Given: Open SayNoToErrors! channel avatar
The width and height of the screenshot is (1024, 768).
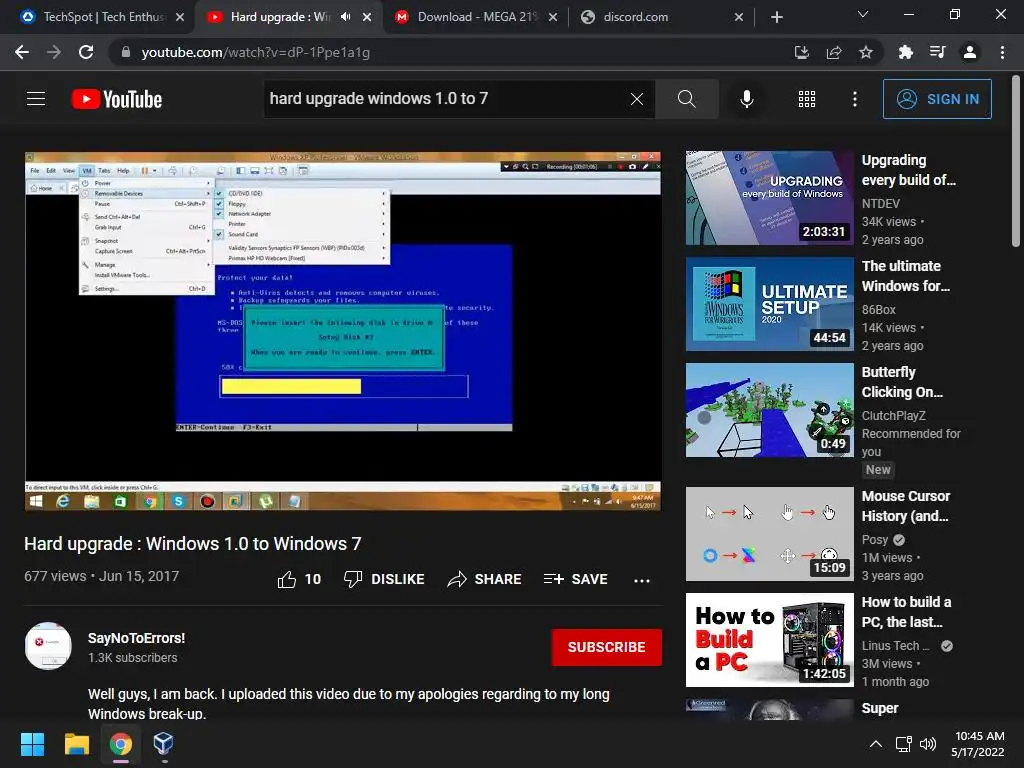Looking at the screenshot, I should [48, 646].
